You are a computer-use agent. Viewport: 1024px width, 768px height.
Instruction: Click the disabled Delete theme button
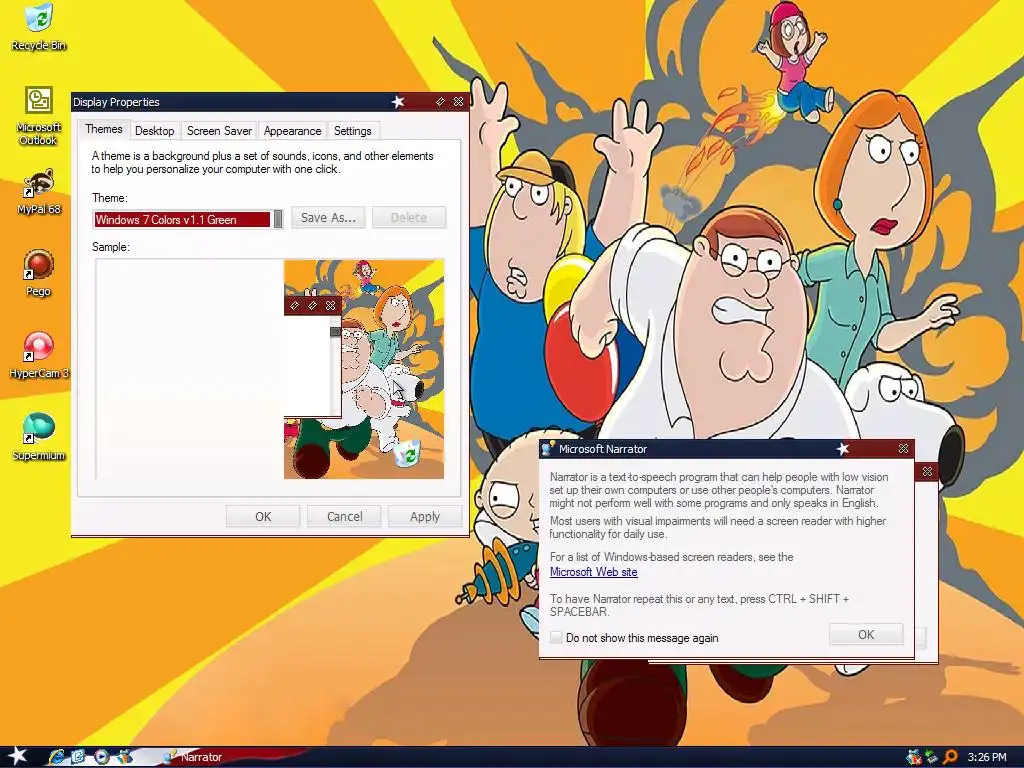(x=409, y=217)
